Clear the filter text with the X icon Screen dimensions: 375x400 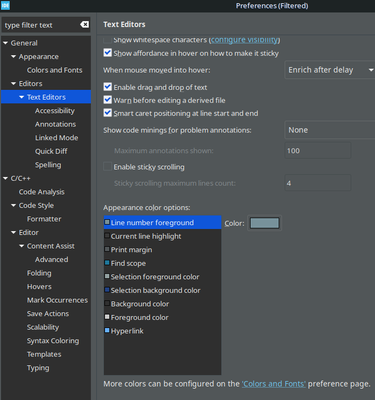pyautogui.click(x=84, y=25)
